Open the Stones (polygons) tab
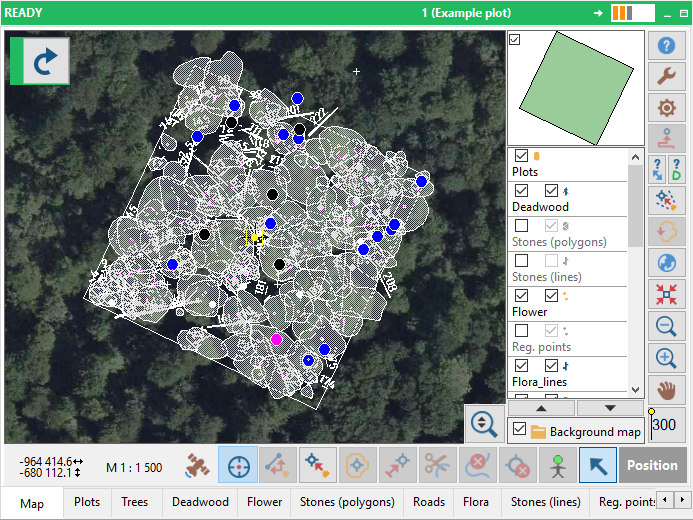 tap(347, 503)
